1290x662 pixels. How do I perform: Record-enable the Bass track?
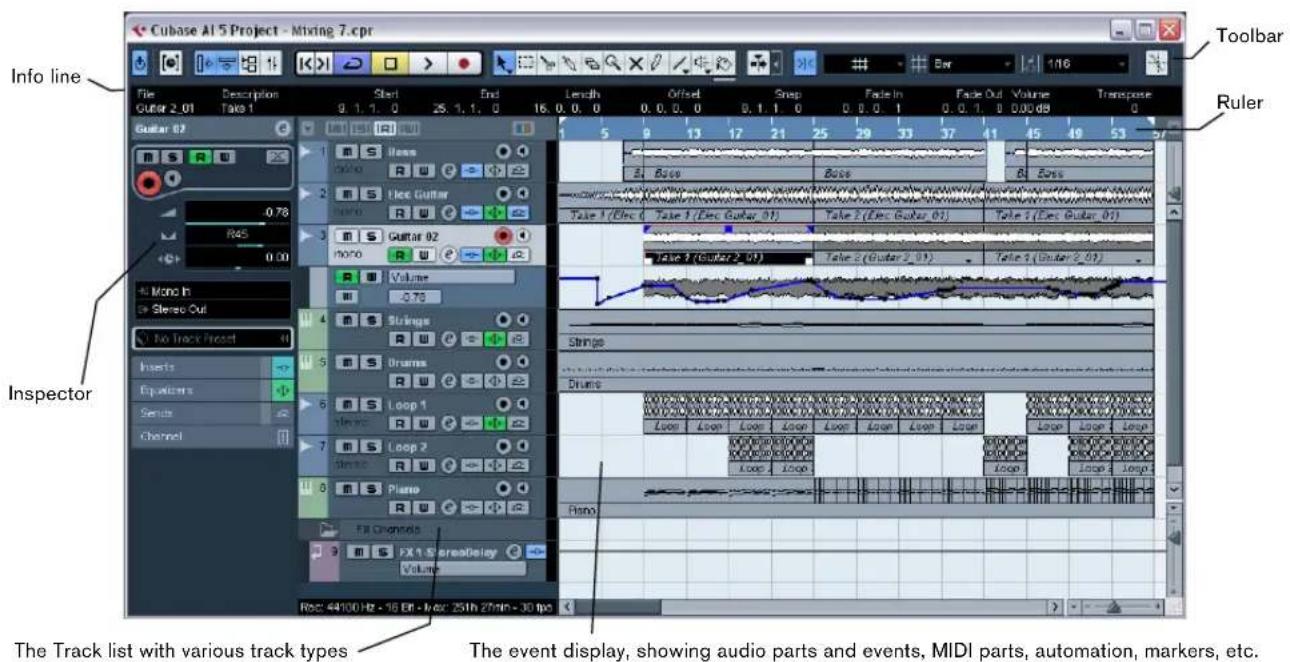coord(502,150)
